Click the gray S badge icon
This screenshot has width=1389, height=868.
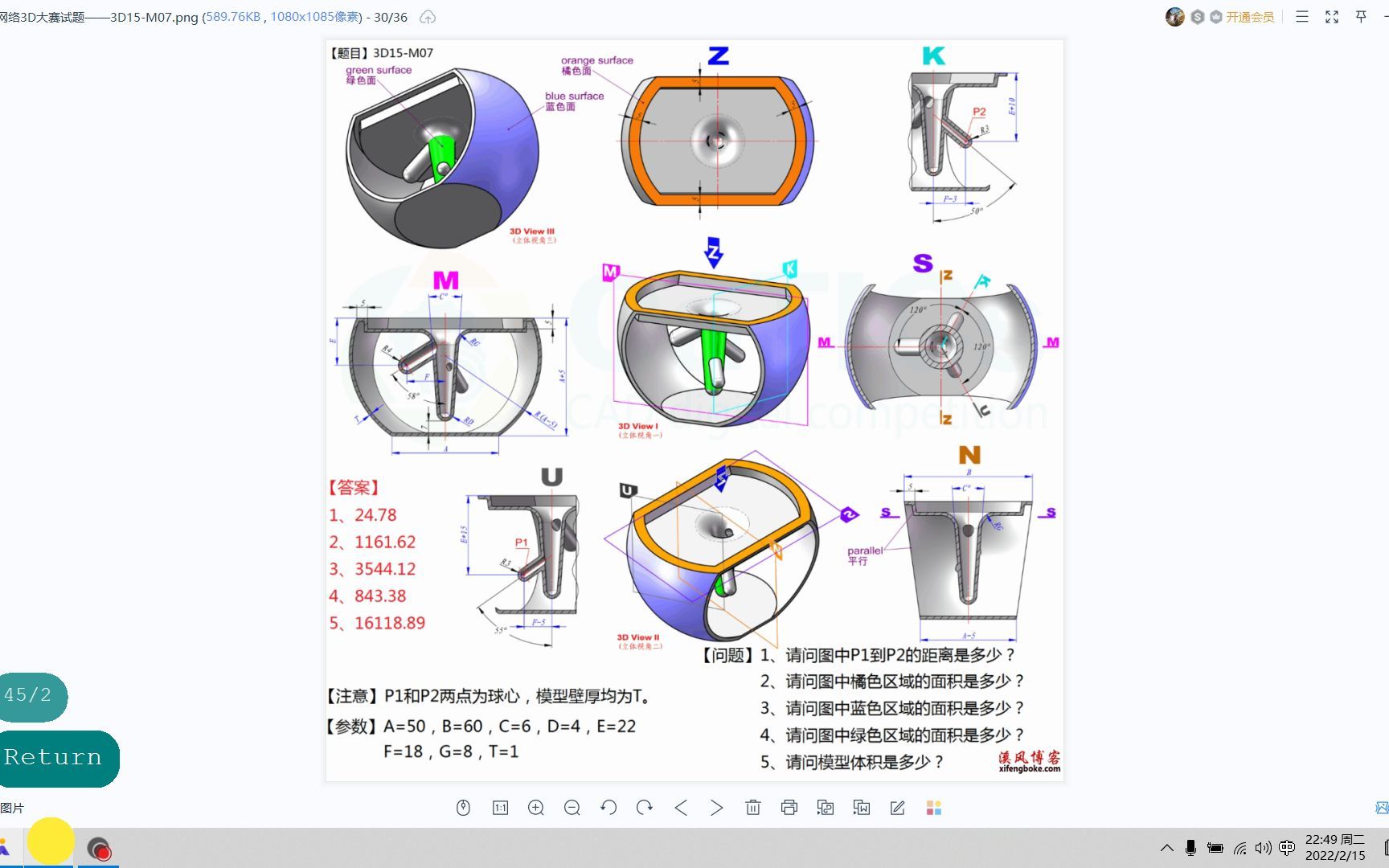tap(1198, 17)
